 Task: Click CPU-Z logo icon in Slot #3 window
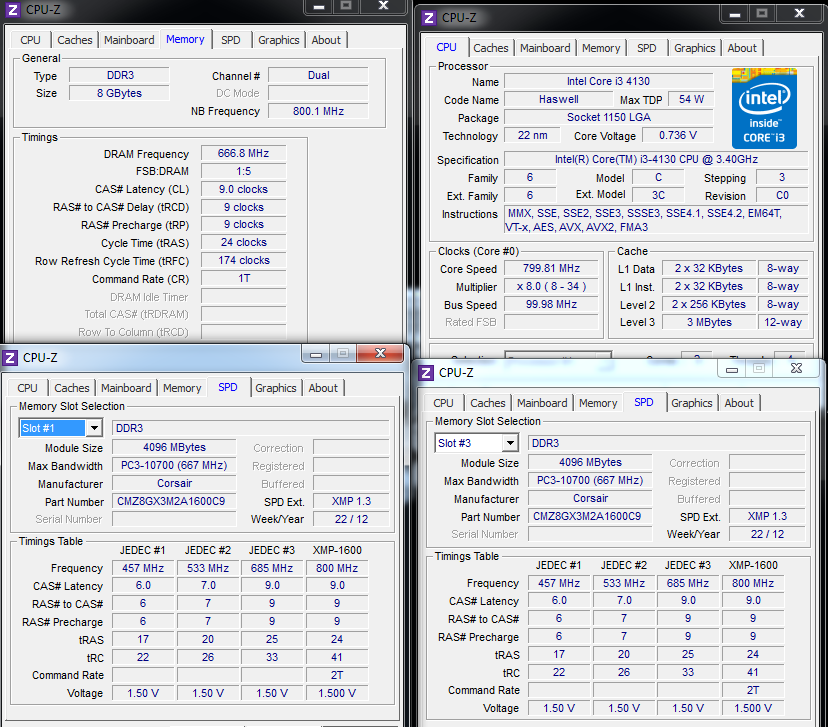click(x=426, y=373)
